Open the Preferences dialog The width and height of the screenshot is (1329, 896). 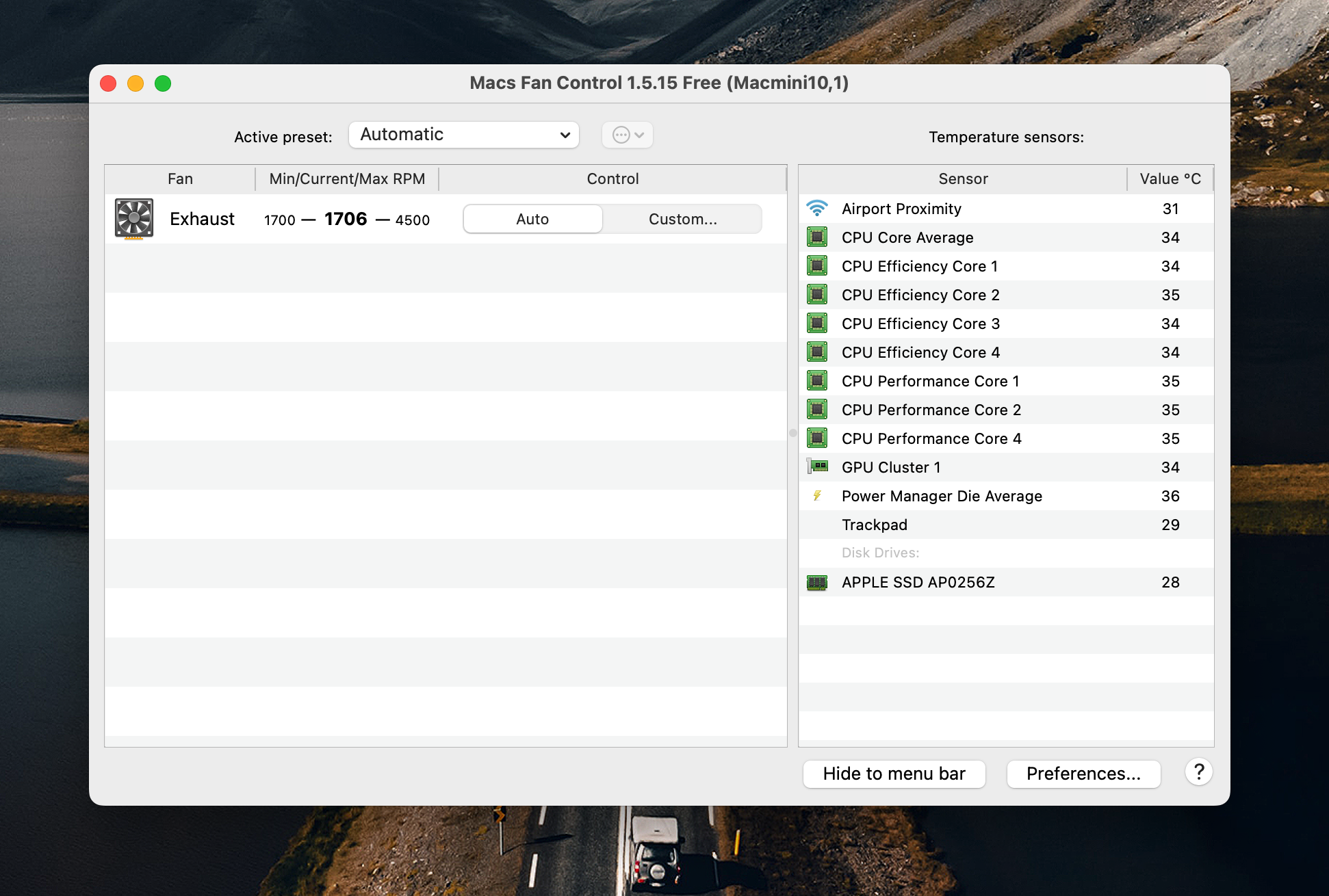1083,774
